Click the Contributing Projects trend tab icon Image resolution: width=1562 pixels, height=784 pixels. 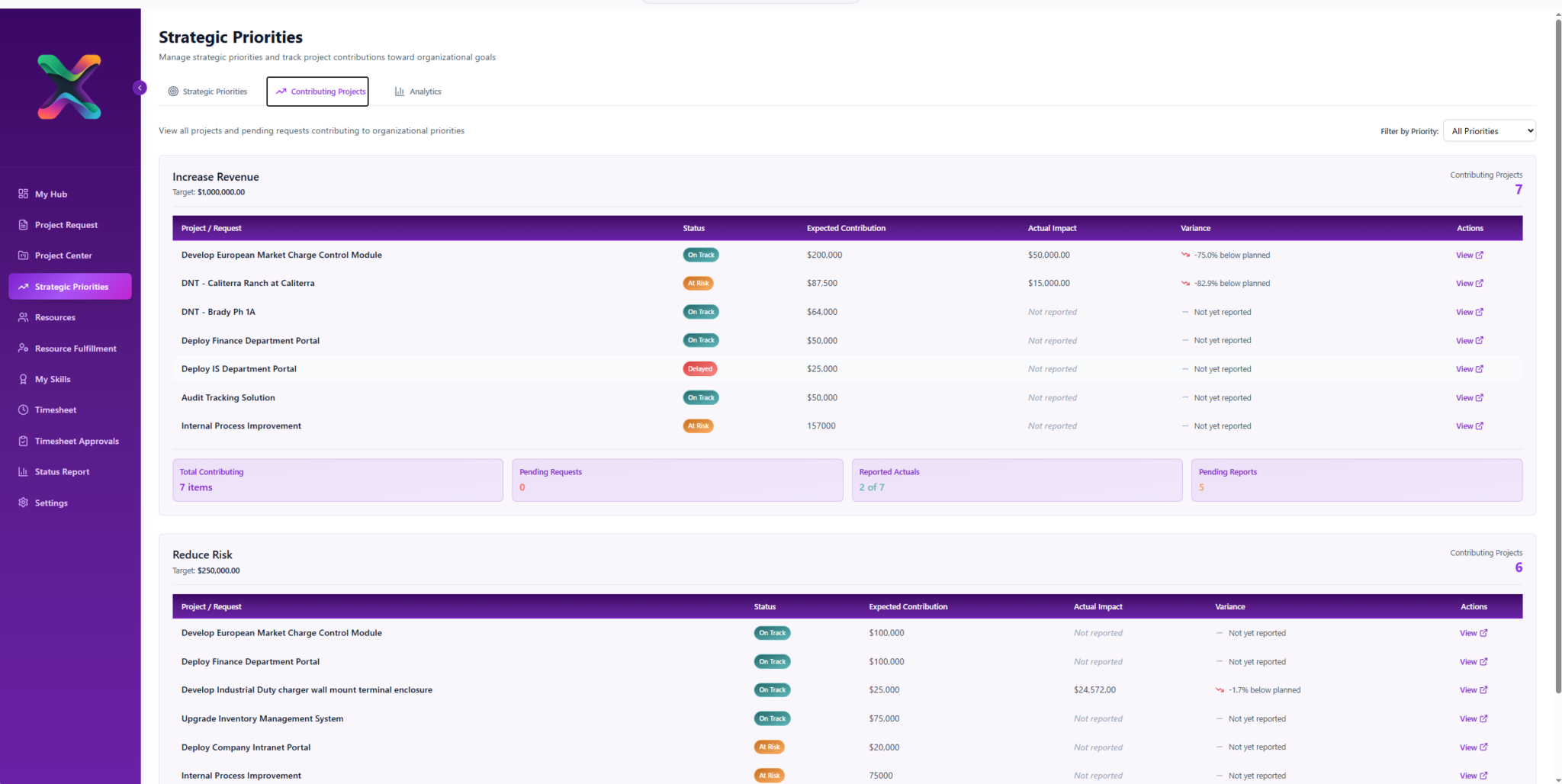point(281,92)
